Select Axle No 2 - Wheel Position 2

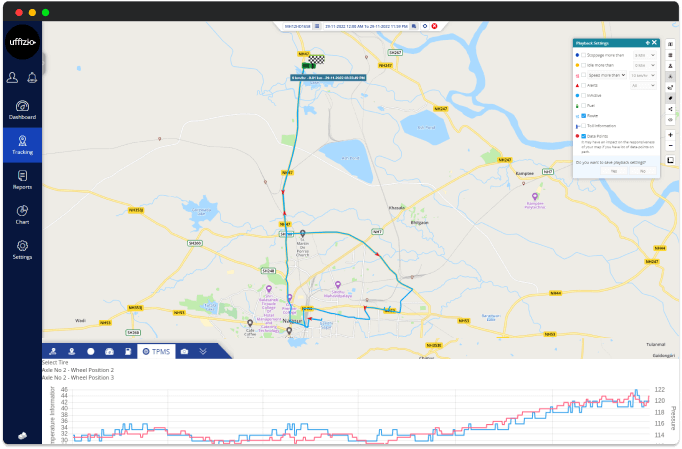(78, 370)
